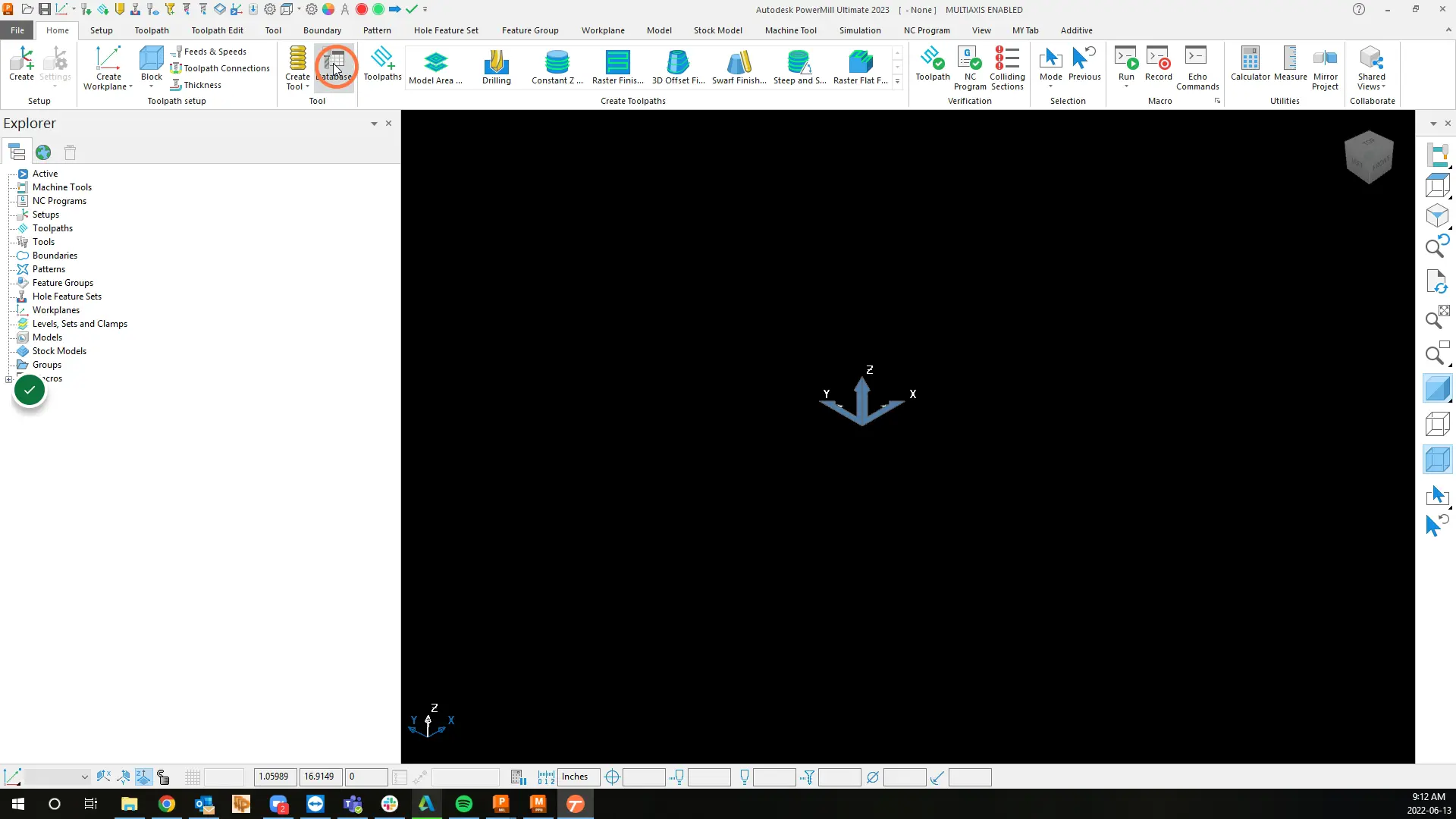Image resolution: width=1456 pixels, height=819 pixels.
Task: Select the Drilling toolpath icon
Action: pos(497,67)
